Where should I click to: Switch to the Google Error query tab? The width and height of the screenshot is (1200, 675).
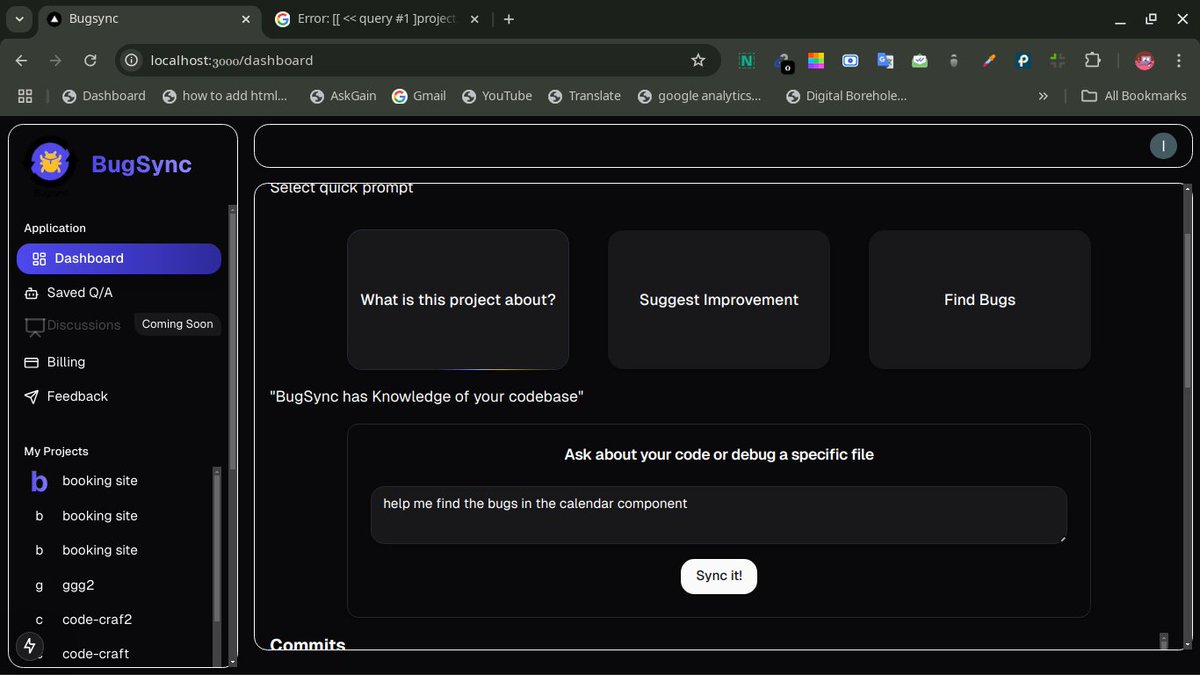tap(377, 19)
